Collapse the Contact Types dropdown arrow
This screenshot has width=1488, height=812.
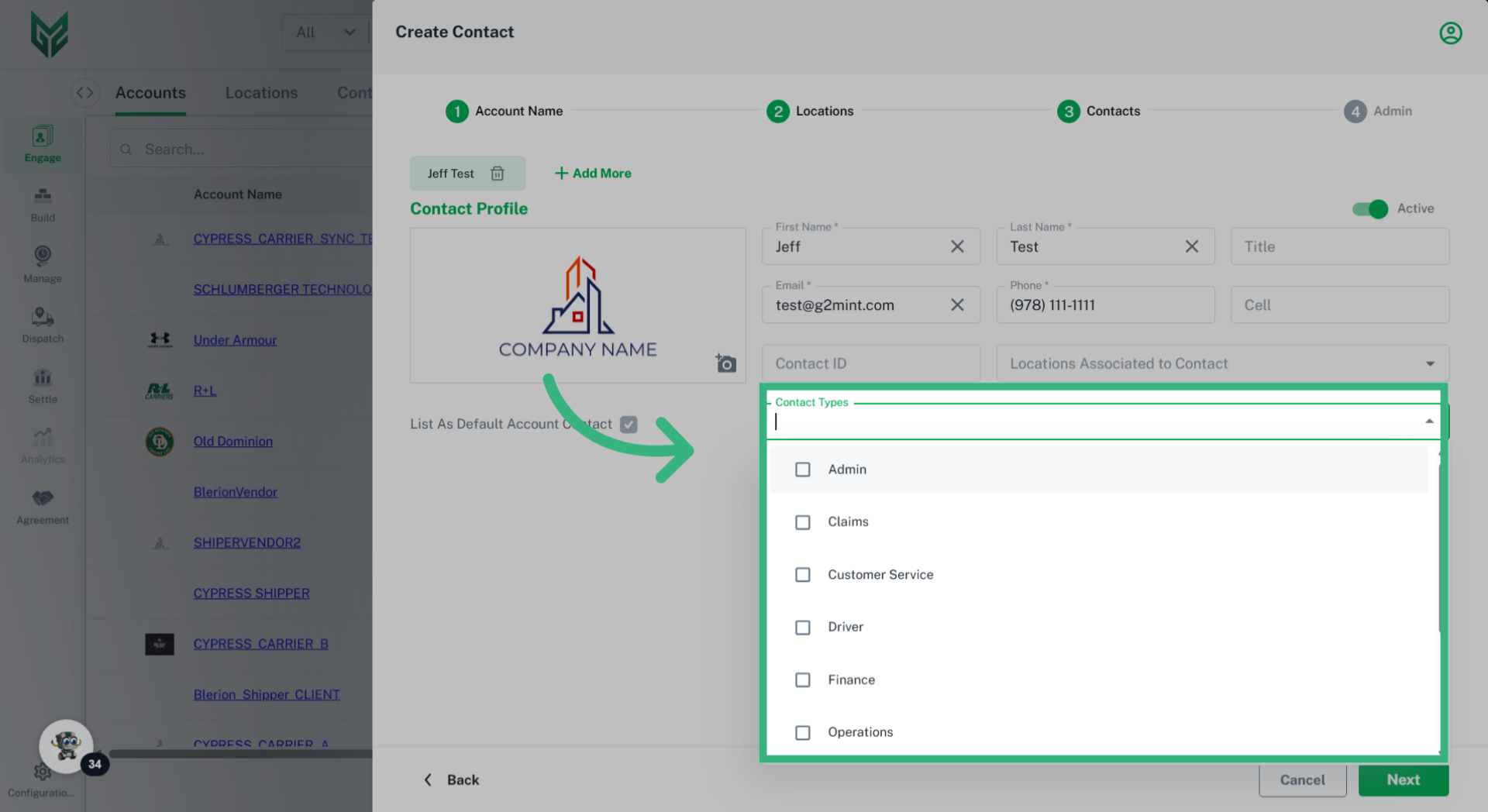(x=1429, y=421)
